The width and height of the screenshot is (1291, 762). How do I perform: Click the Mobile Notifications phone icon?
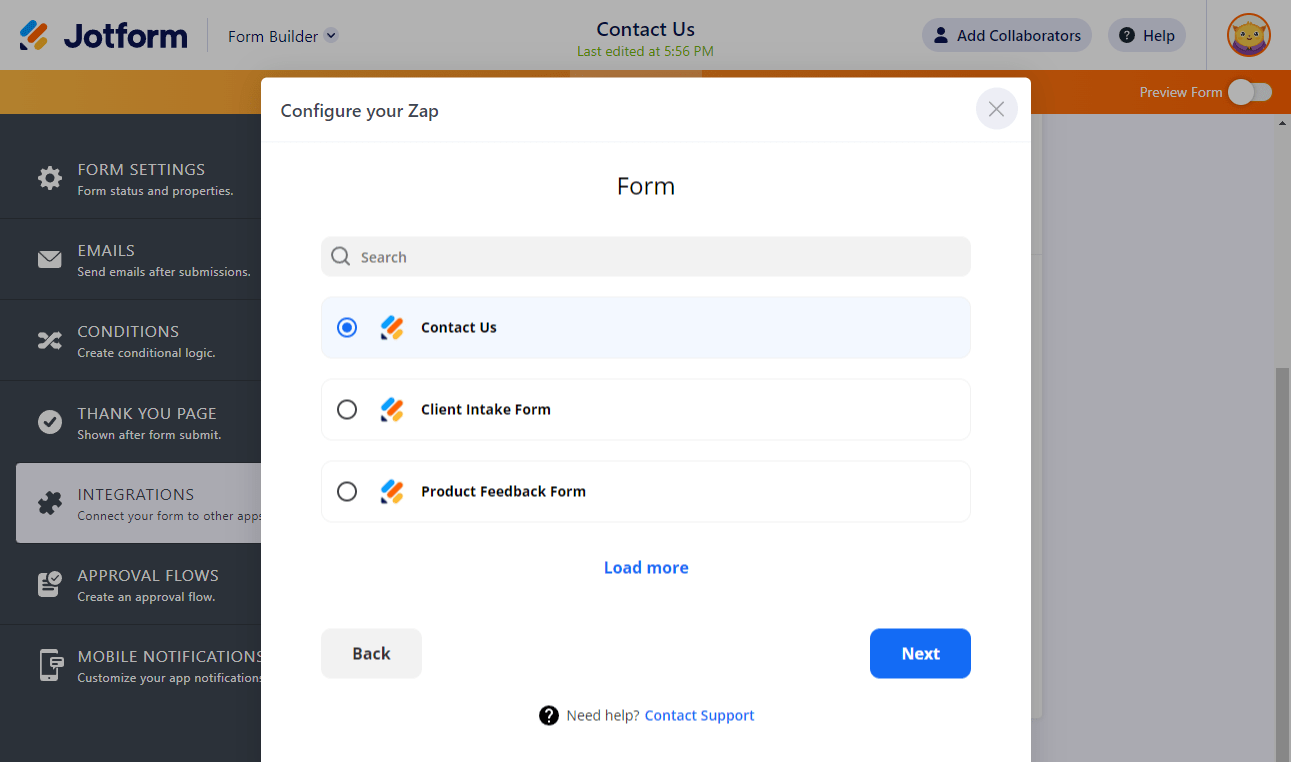[50, 665]
